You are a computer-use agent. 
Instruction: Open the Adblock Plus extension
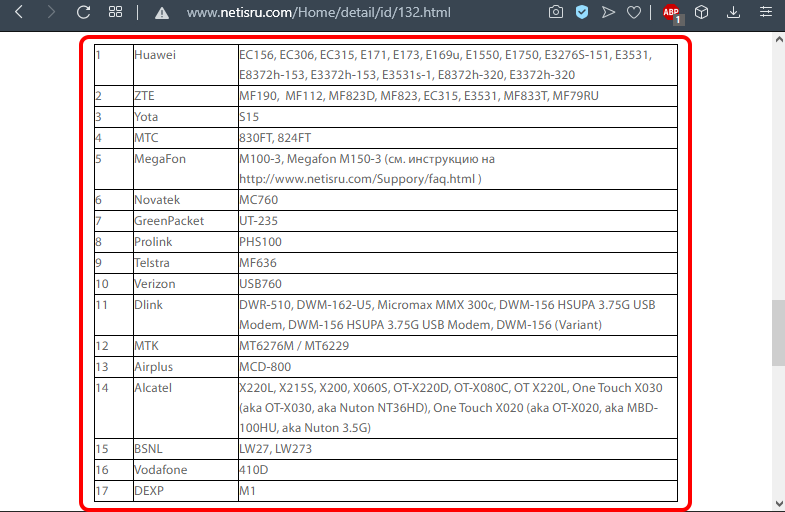(x=671, y=13)
